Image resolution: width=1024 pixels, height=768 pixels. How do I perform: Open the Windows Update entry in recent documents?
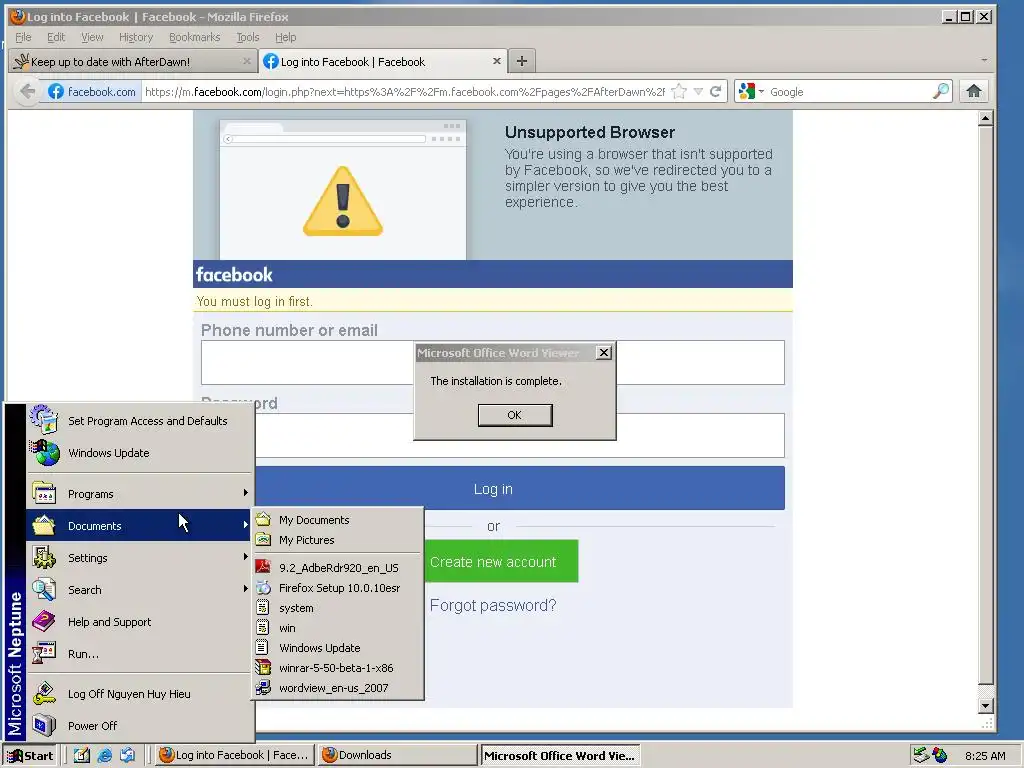(x=338, y=648)
